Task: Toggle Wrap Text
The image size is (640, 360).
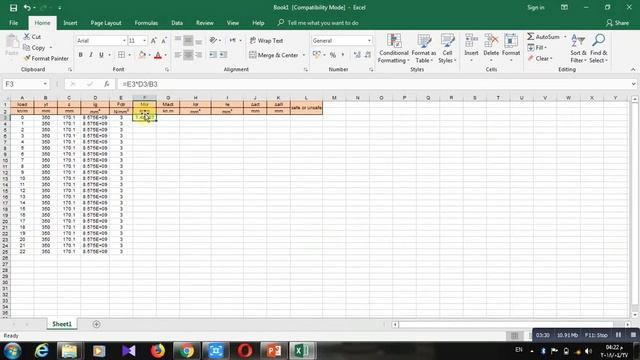Action: tap(266, 40)
